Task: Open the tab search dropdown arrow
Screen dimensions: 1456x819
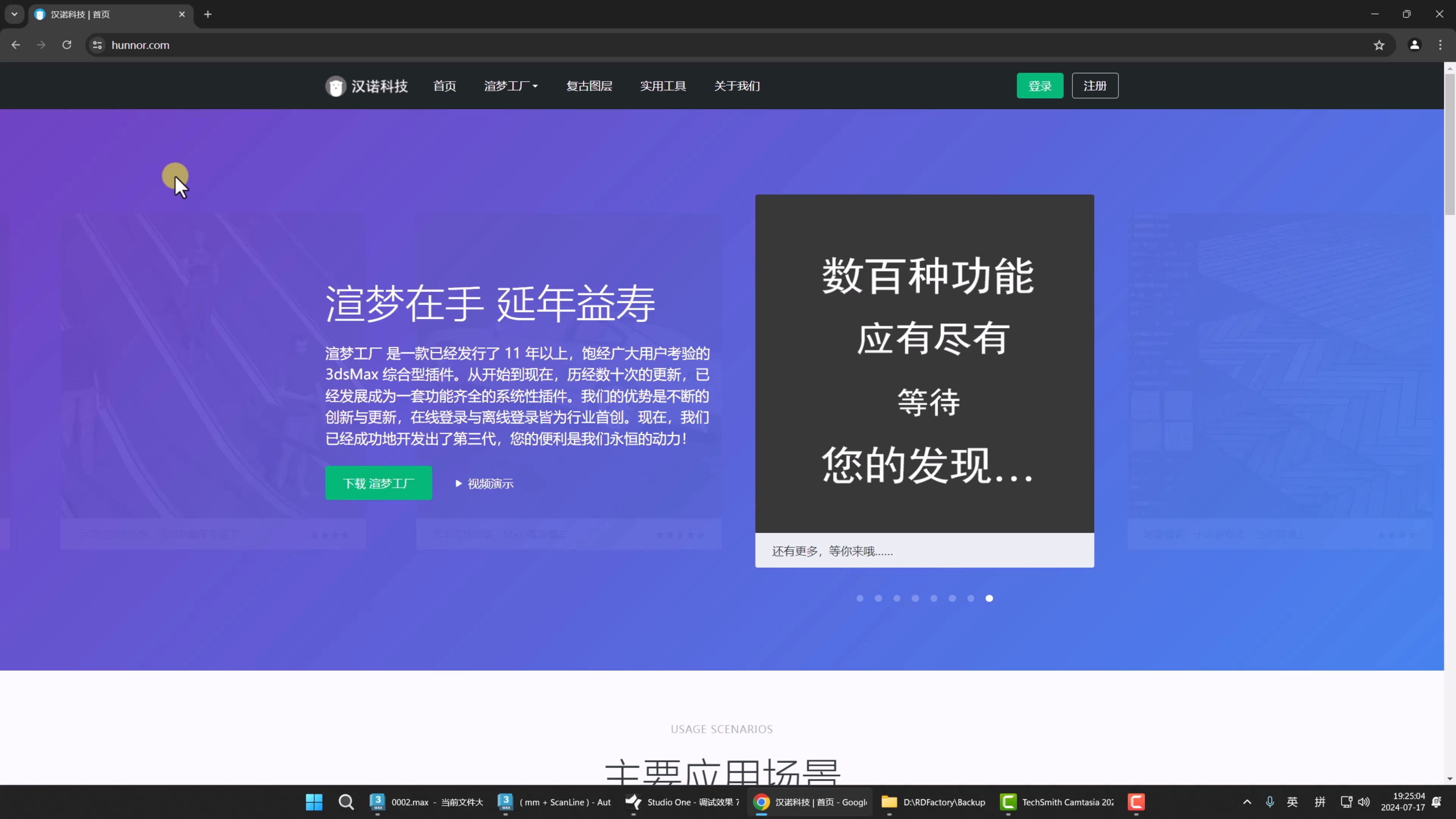Action: click(14, 14)
